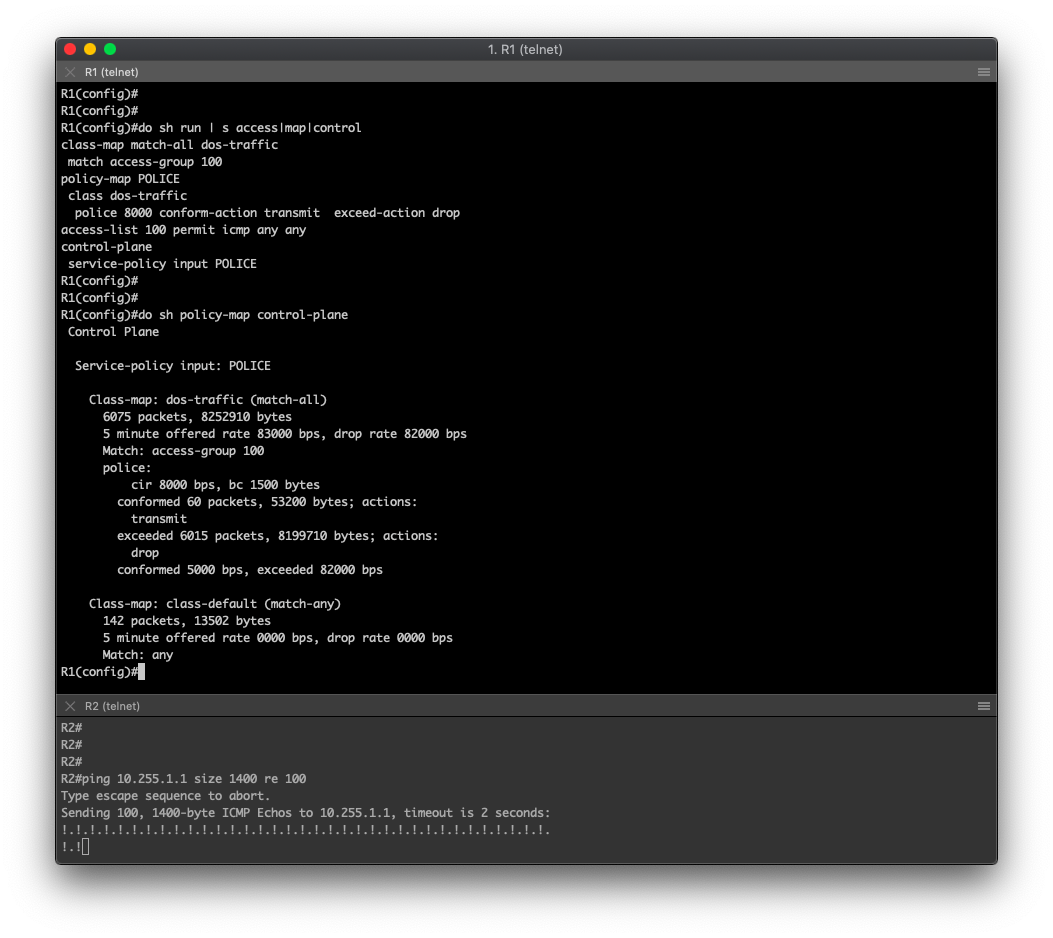Click the access-list 100 permit icmp line

[183, 229]
